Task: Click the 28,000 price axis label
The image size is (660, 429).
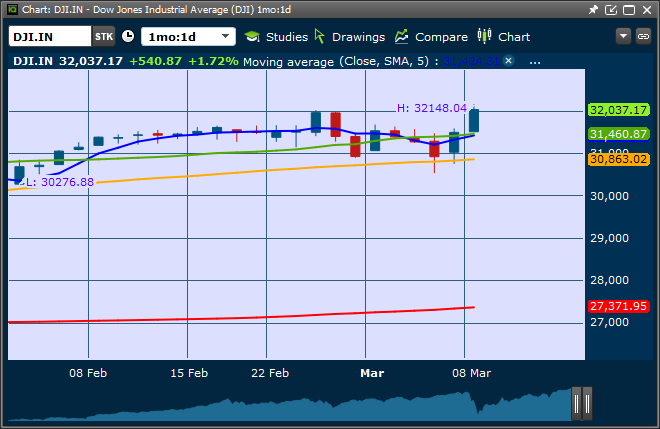Action: click(x=609, y=280)
